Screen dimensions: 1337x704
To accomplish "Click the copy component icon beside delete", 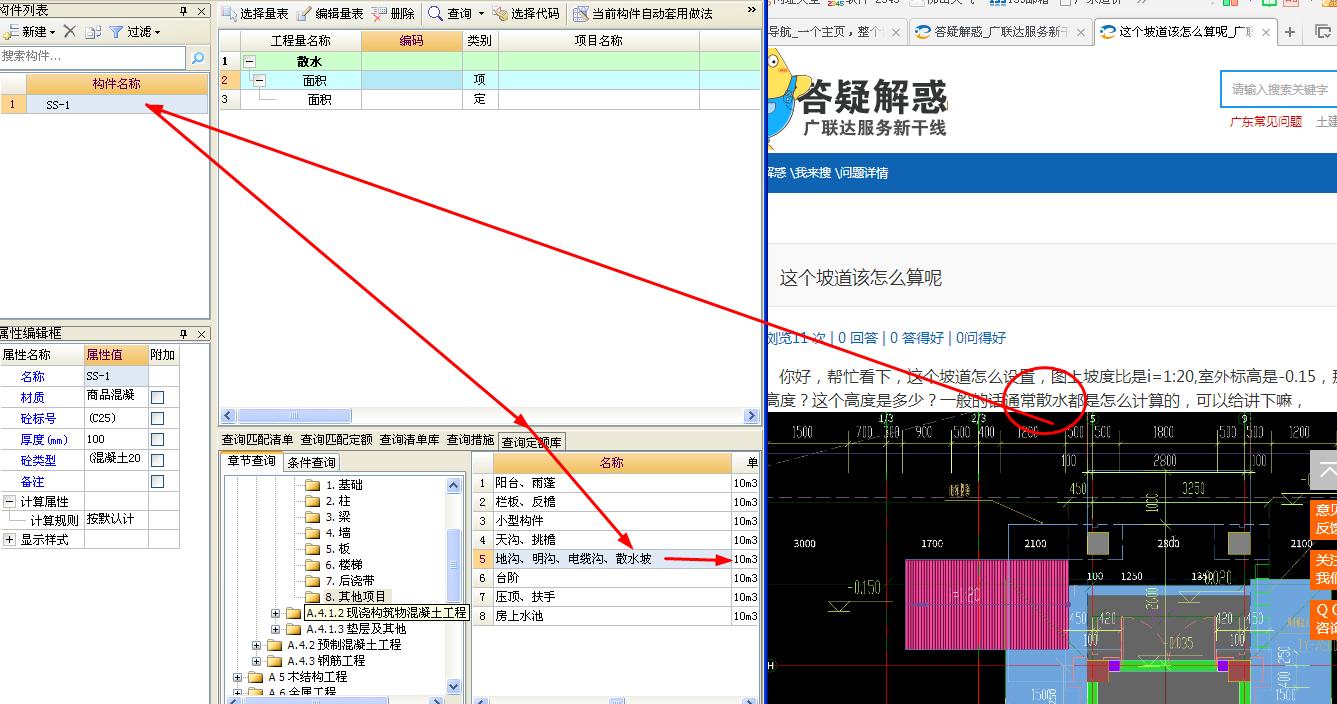I will coord(93,32).
